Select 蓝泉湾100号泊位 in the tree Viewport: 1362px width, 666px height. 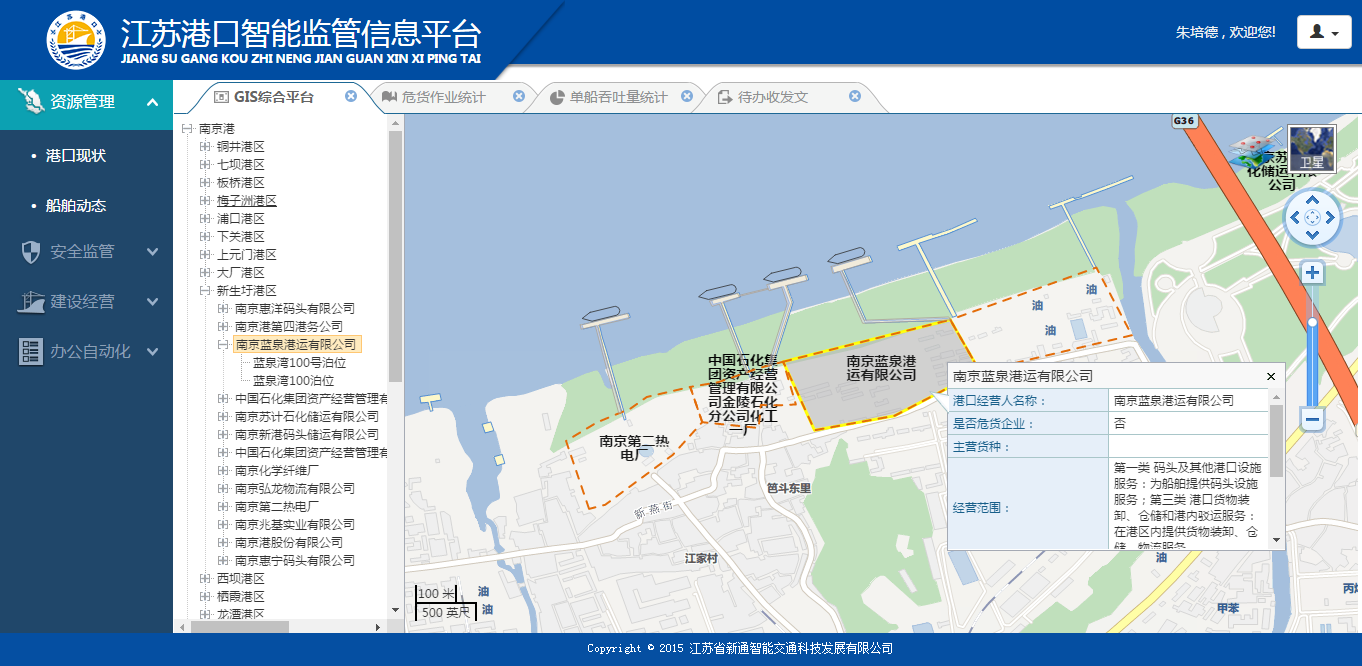299,363
